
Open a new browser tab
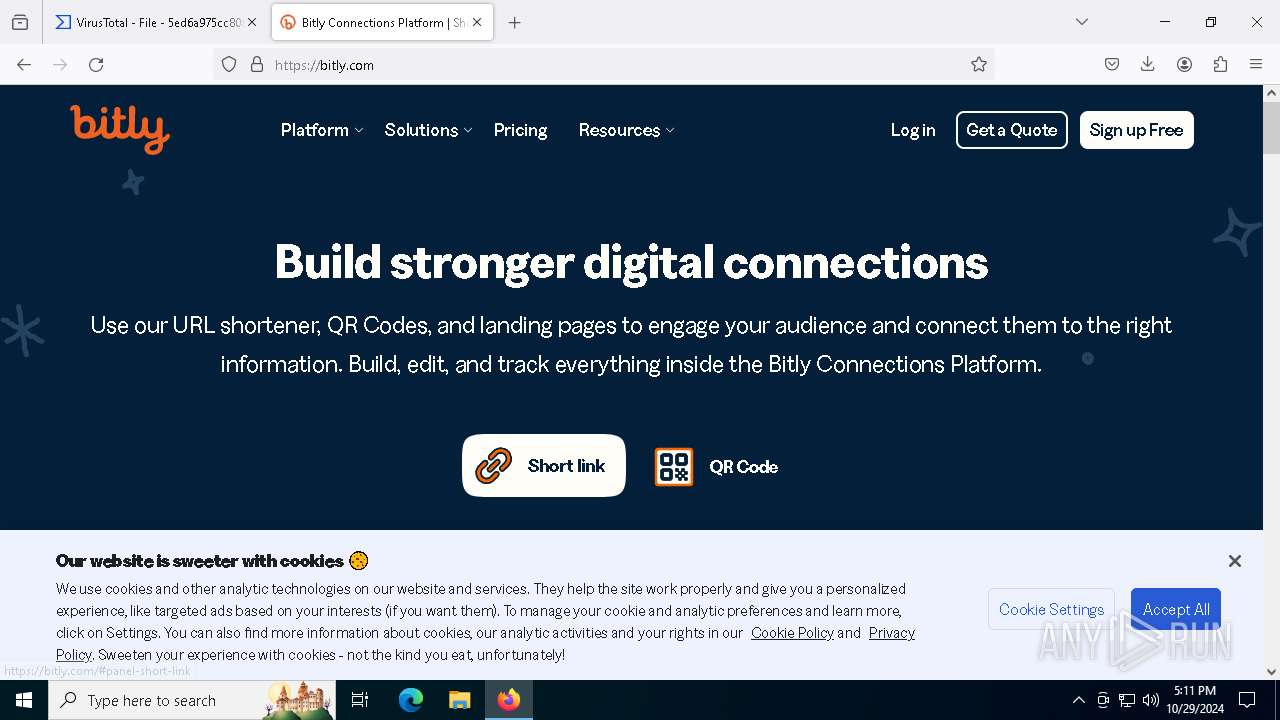(x=515, y=22)
